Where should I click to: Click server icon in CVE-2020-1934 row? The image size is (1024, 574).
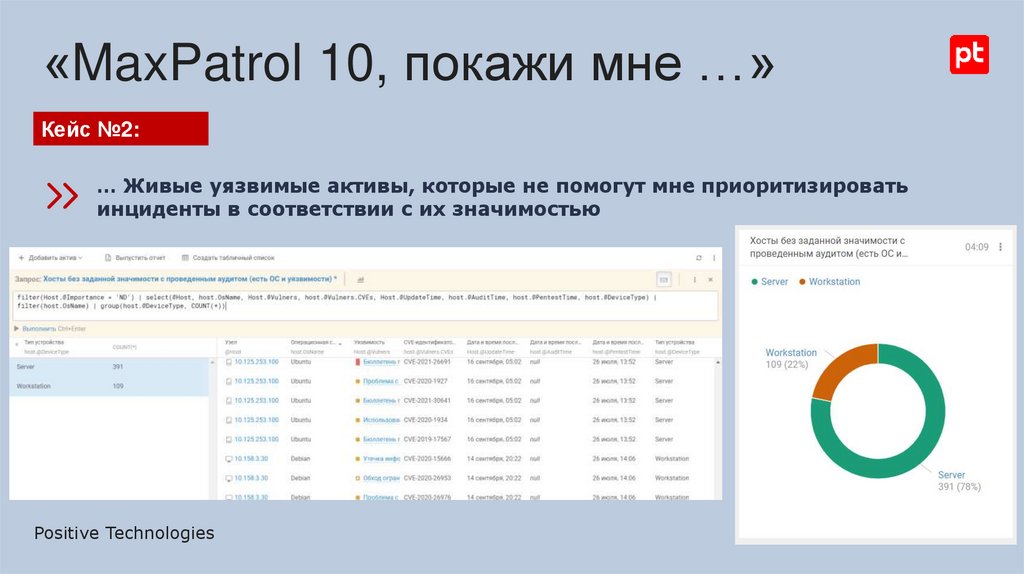tap(229, 421)
